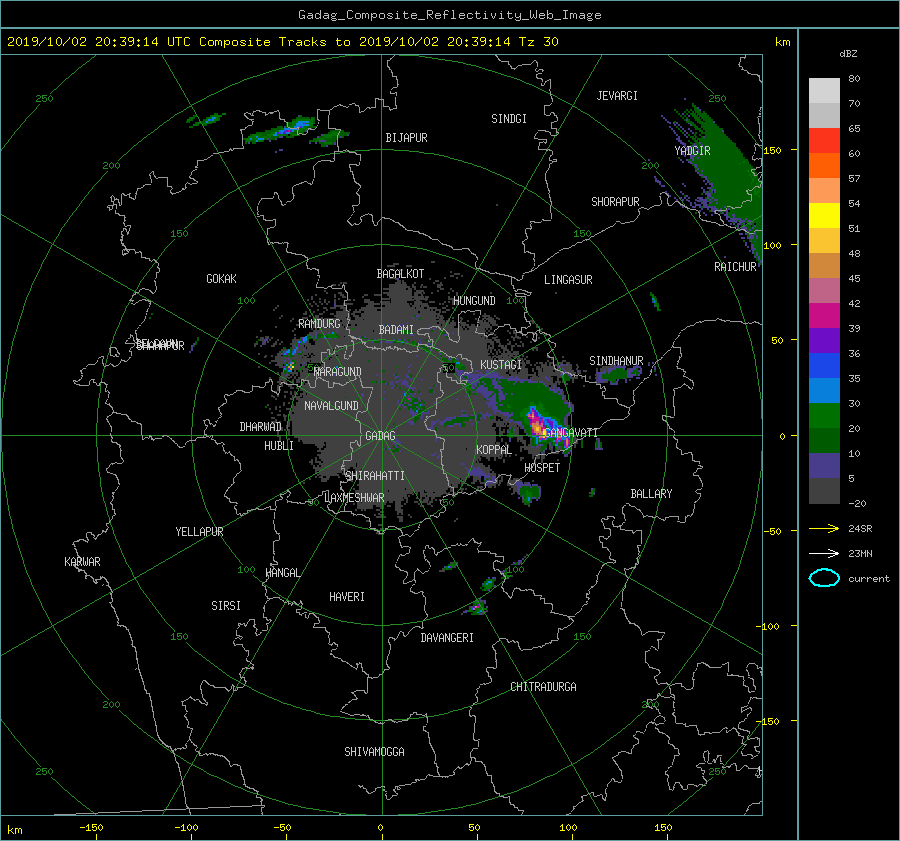Click the '57' value on the dBZ scale
The image size is (900, 841).
pos(854,179)
